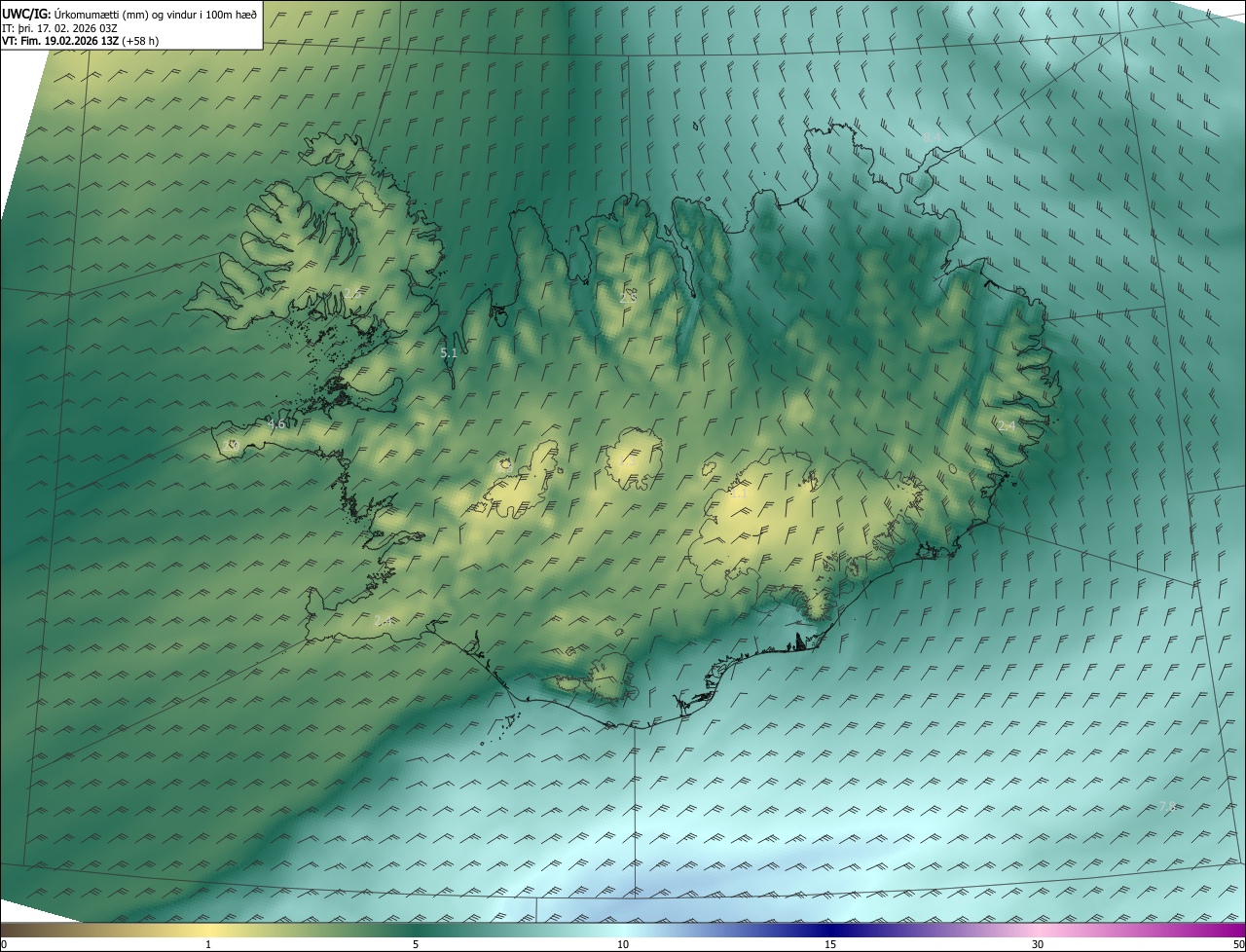Click the 'VT: Fim. 19.02.2026 13Z (+58 h)' line
Viewport: 1246px width, 952px height.
tap(80, 41)
